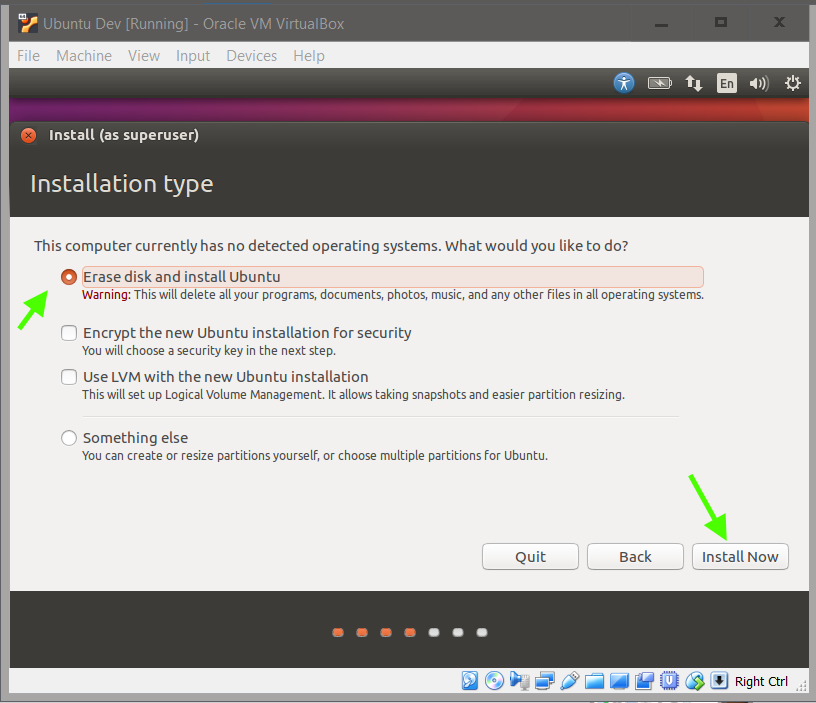This screenshot has height=703, width=816.
Task: Open the Input menu
Action: (193, 56)
